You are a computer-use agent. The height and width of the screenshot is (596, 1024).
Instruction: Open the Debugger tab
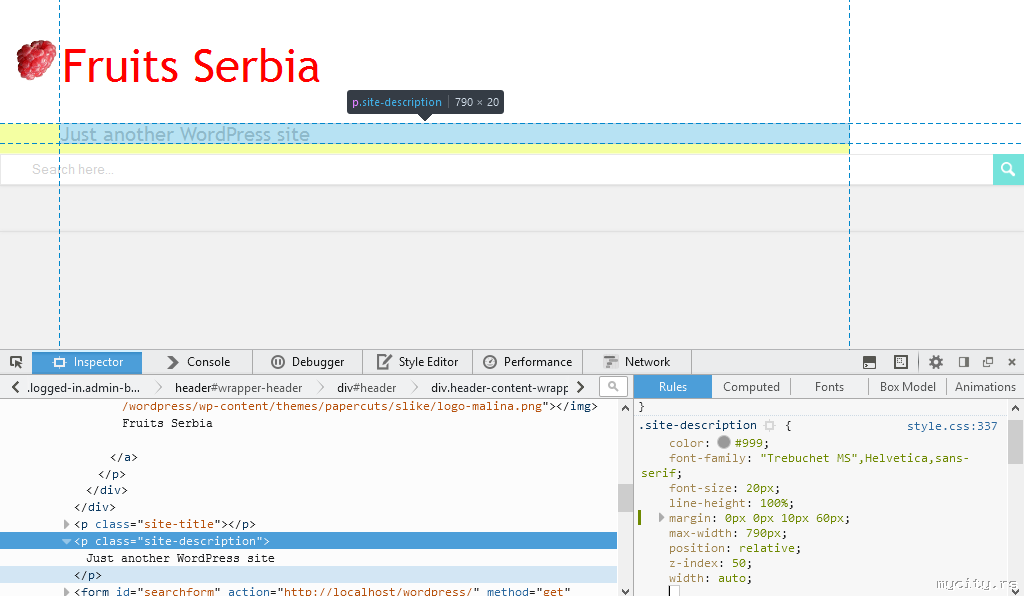(307, 362)
